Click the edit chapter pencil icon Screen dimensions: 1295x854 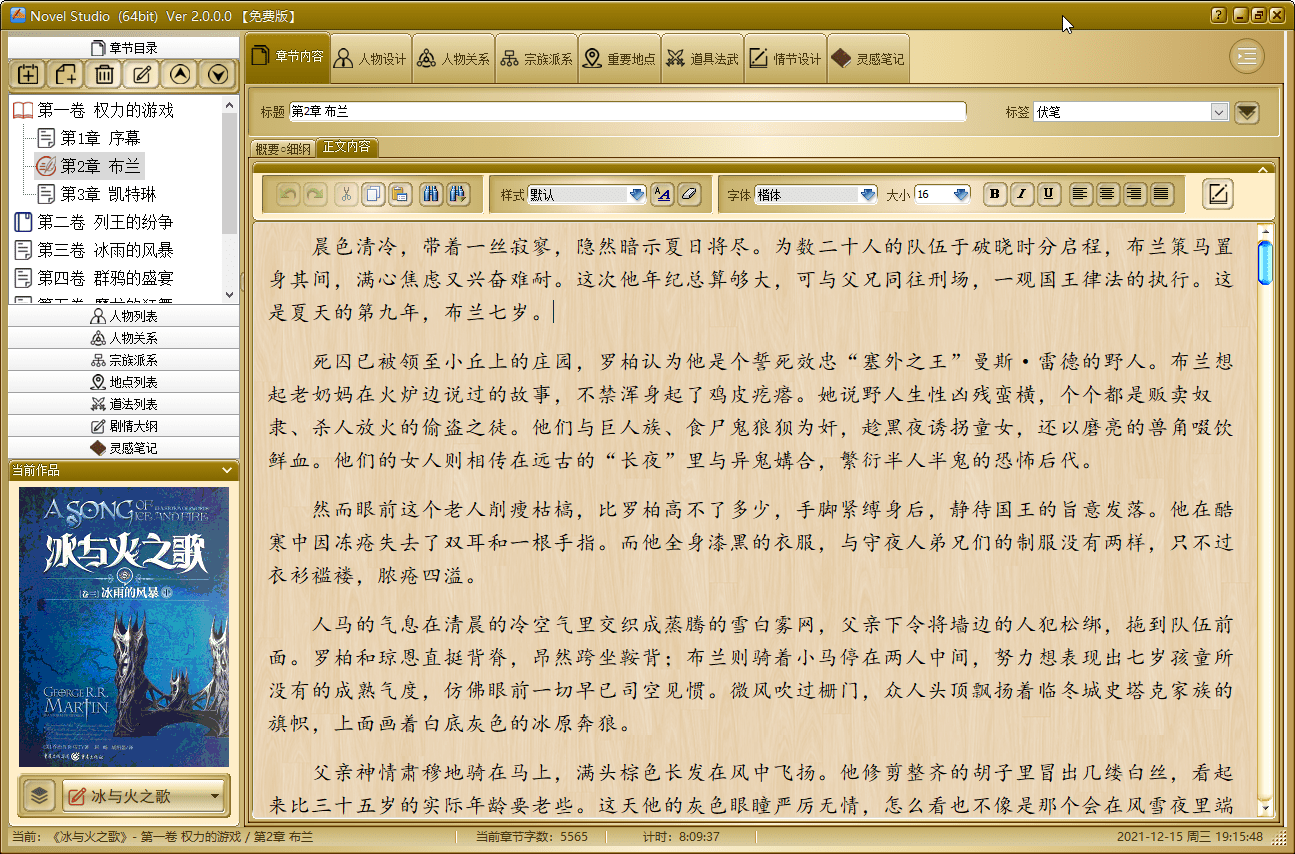[x=142, y=74]
